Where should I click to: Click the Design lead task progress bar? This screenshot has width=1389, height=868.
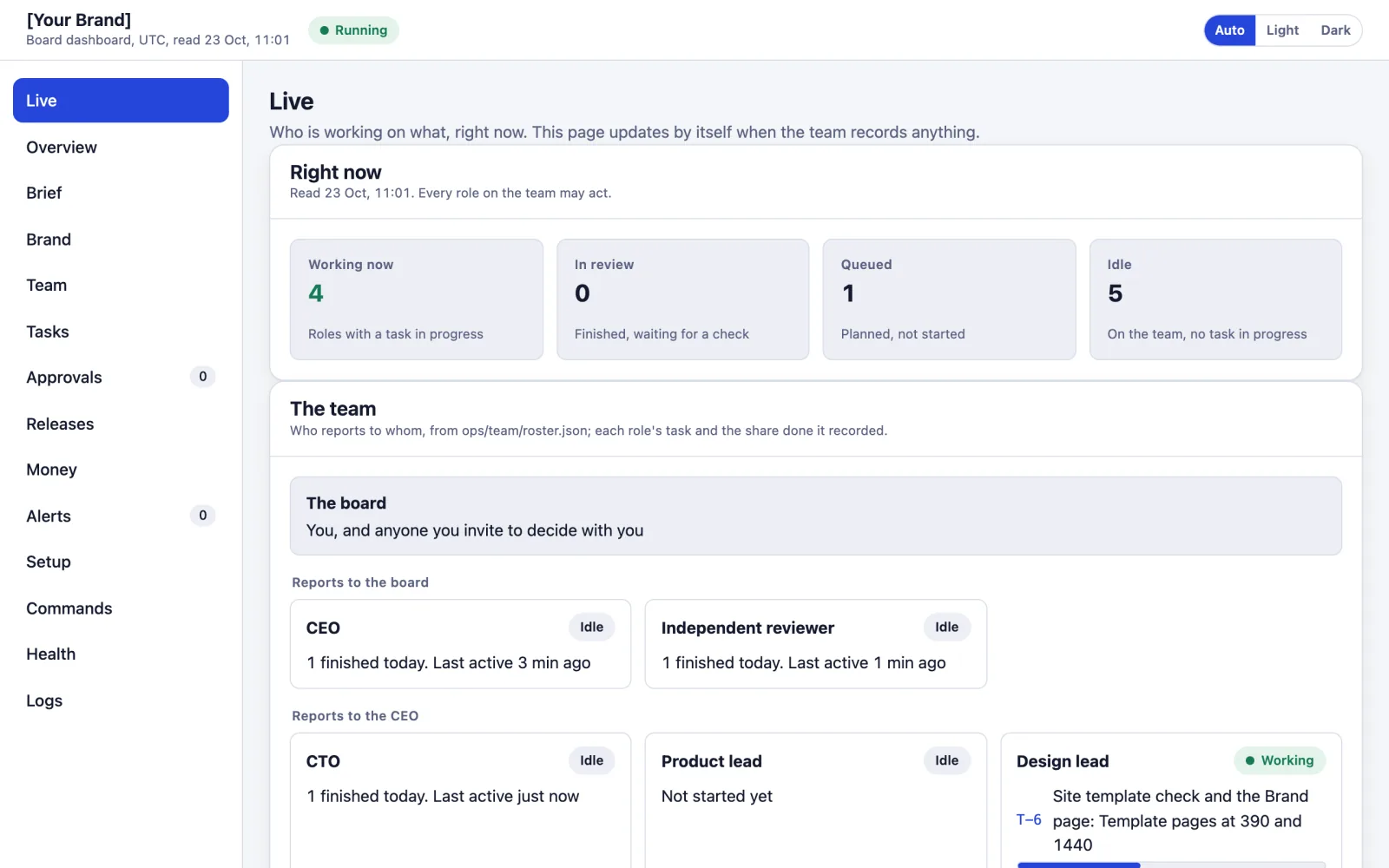(1171, 865)
